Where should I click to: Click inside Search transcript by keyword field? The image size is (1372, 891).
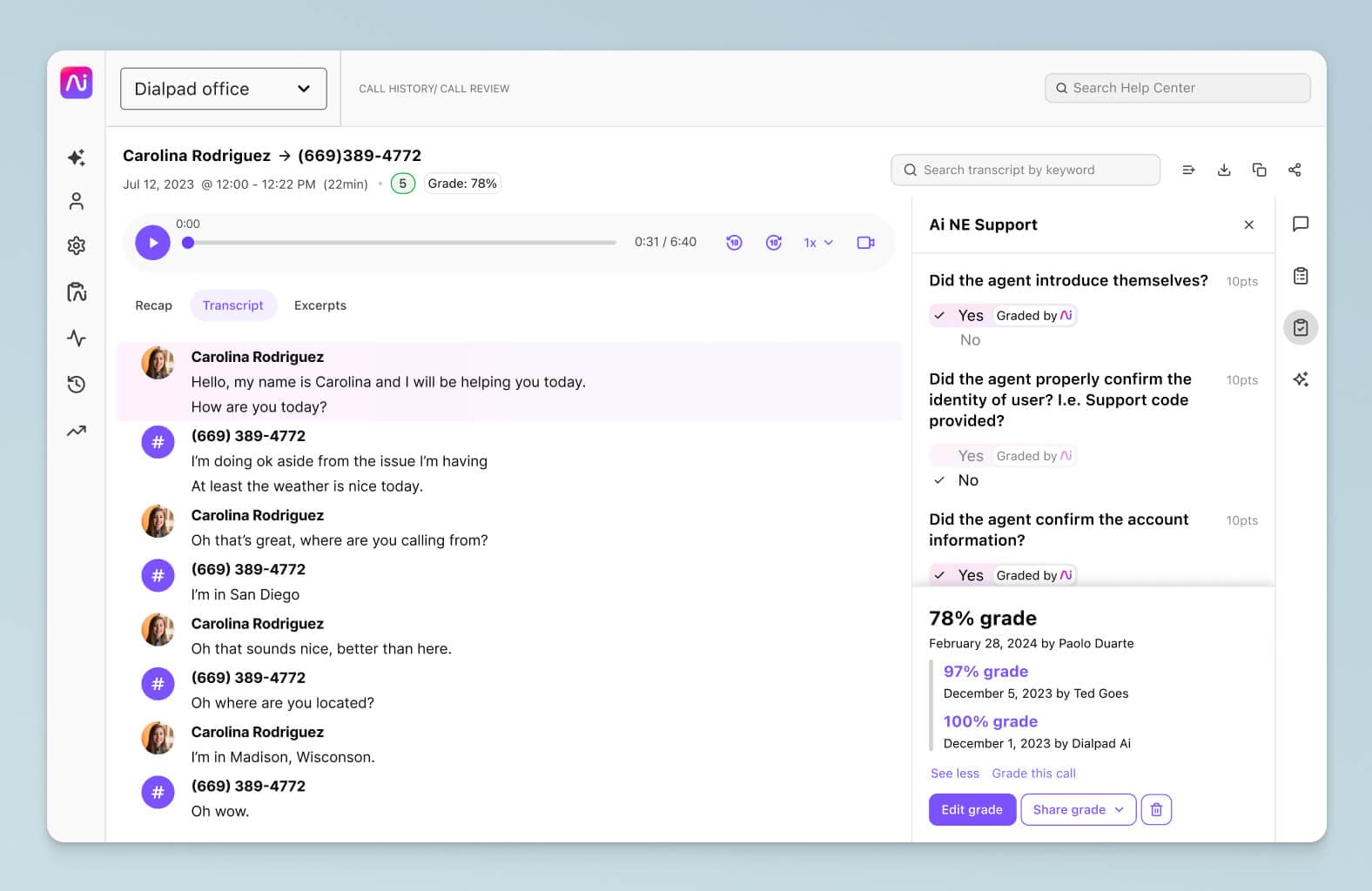click(x=1026, y=170)
